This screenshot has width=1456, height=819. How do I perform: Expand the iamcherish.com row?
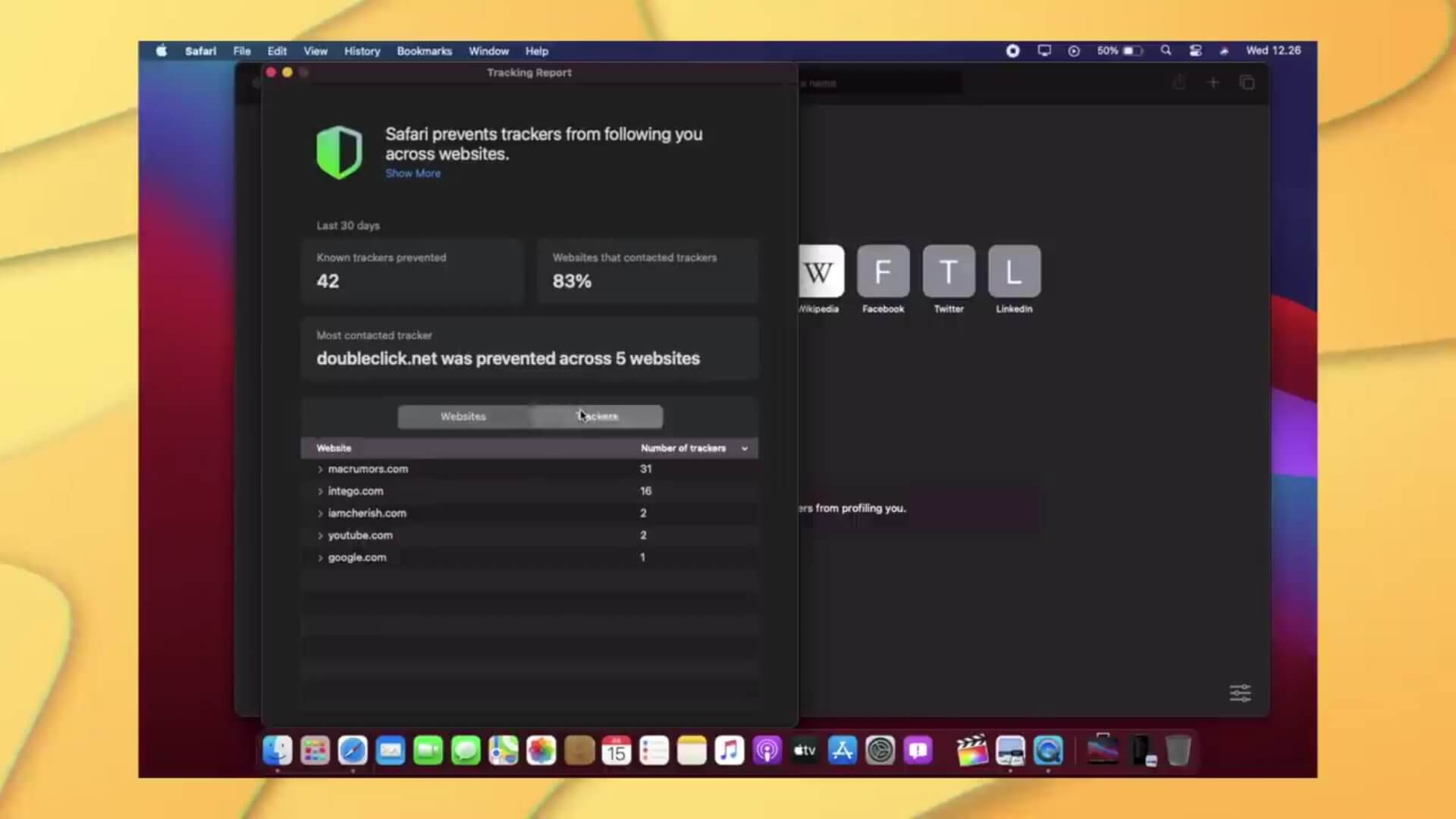tap(320, 513)
